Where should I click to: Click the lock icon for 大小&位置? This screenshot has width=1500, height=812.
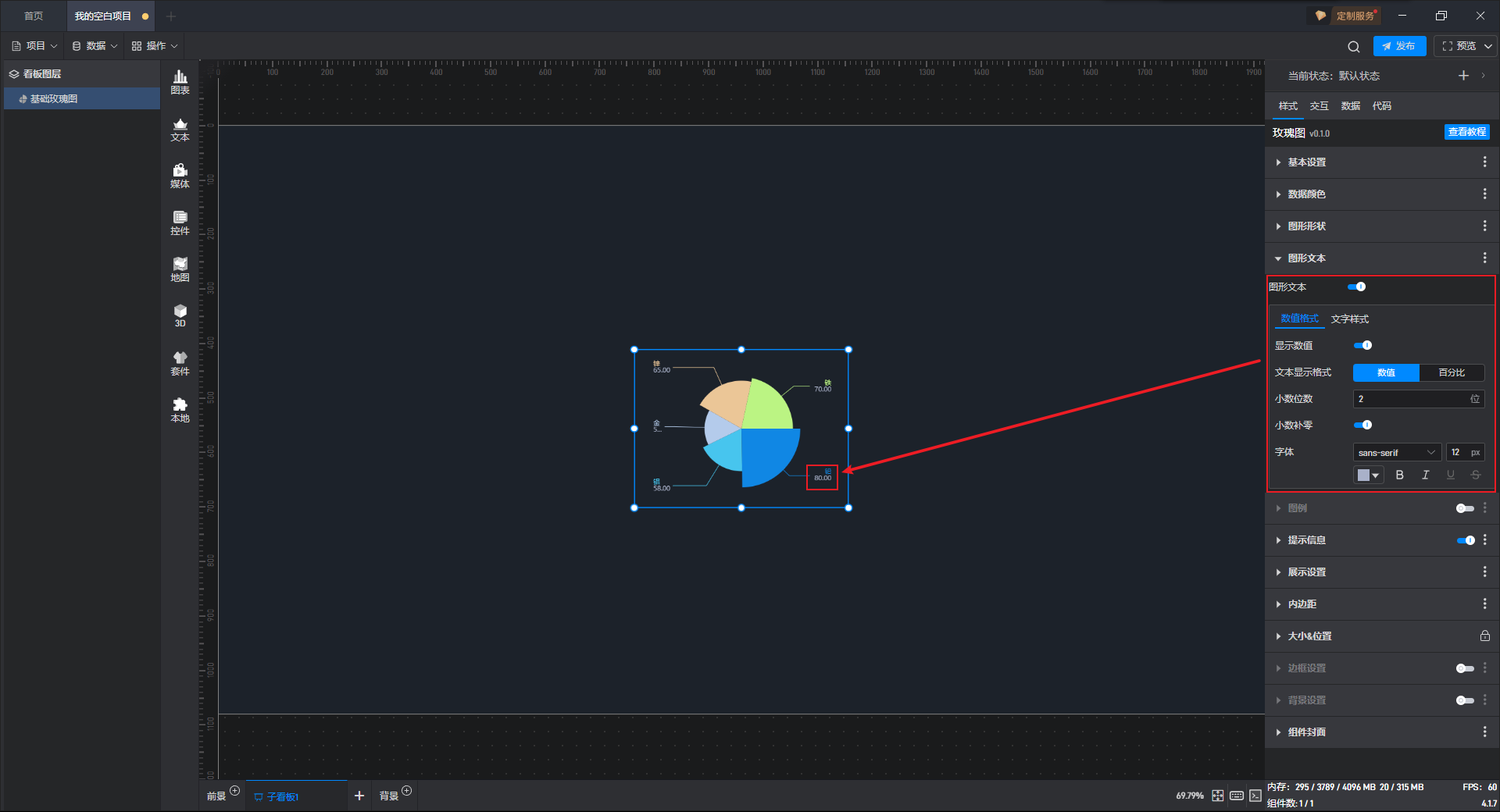point(1484,636)
